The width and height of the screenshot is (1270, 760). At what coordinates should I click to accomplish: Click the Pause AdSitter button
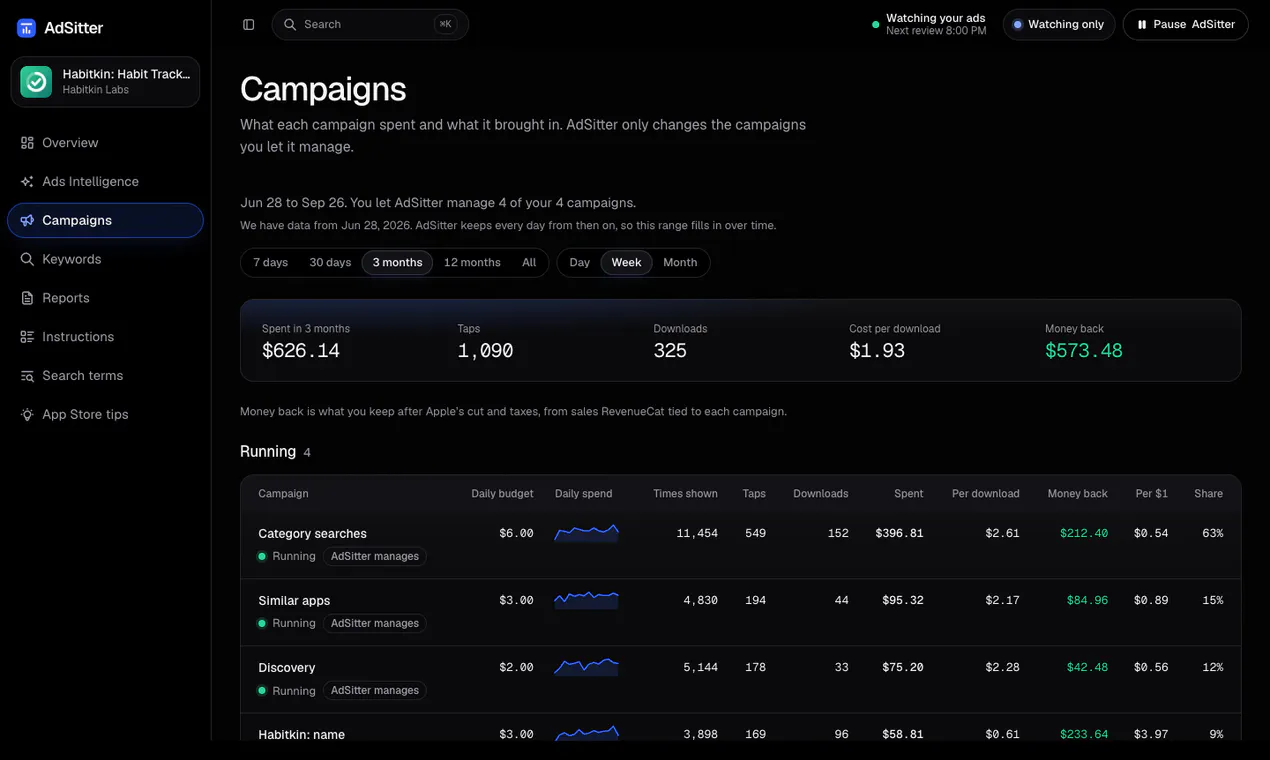coord(1186,24)
